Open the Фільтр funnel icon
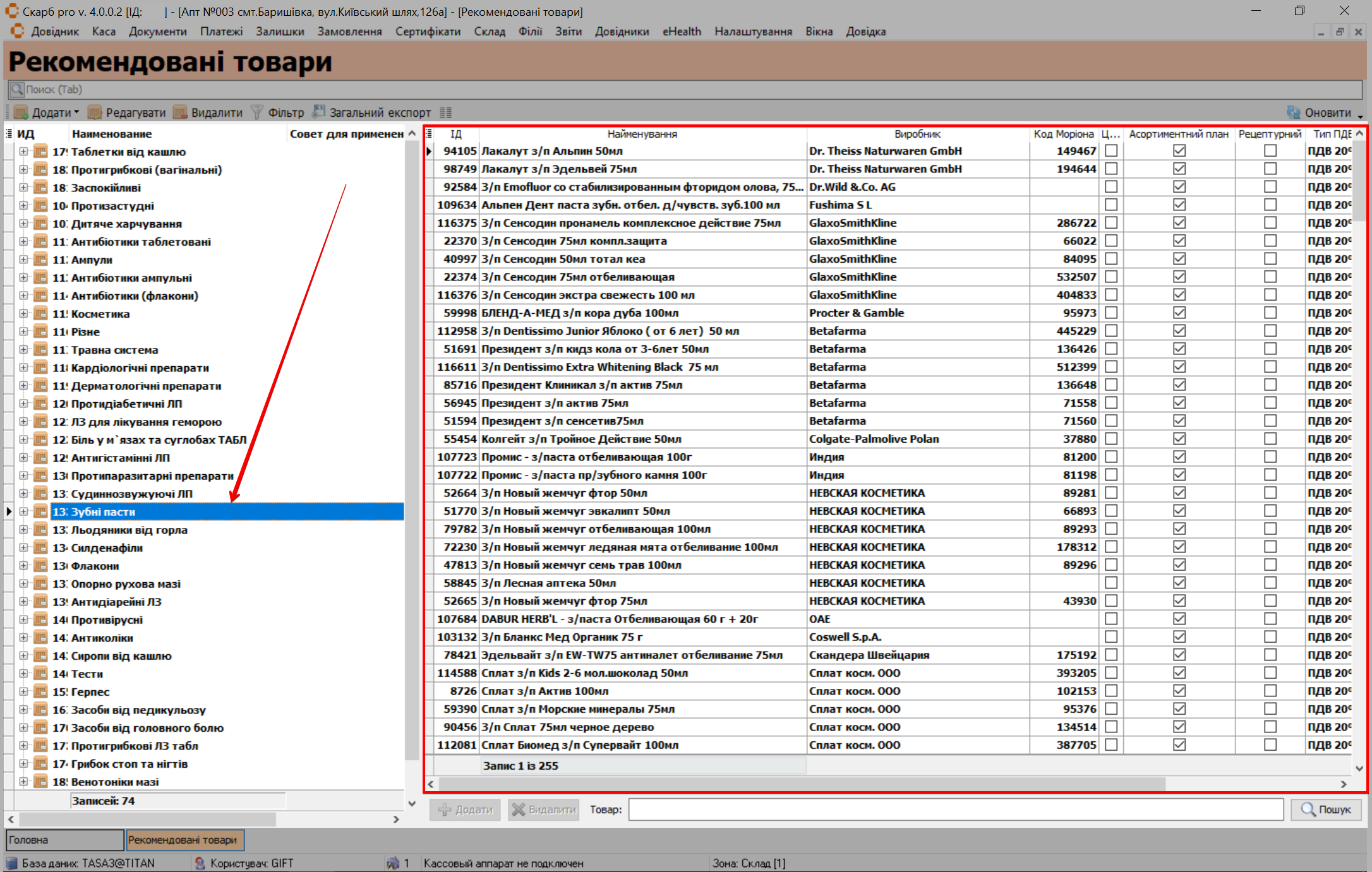1372x872 pixels. tap(257, 112)
